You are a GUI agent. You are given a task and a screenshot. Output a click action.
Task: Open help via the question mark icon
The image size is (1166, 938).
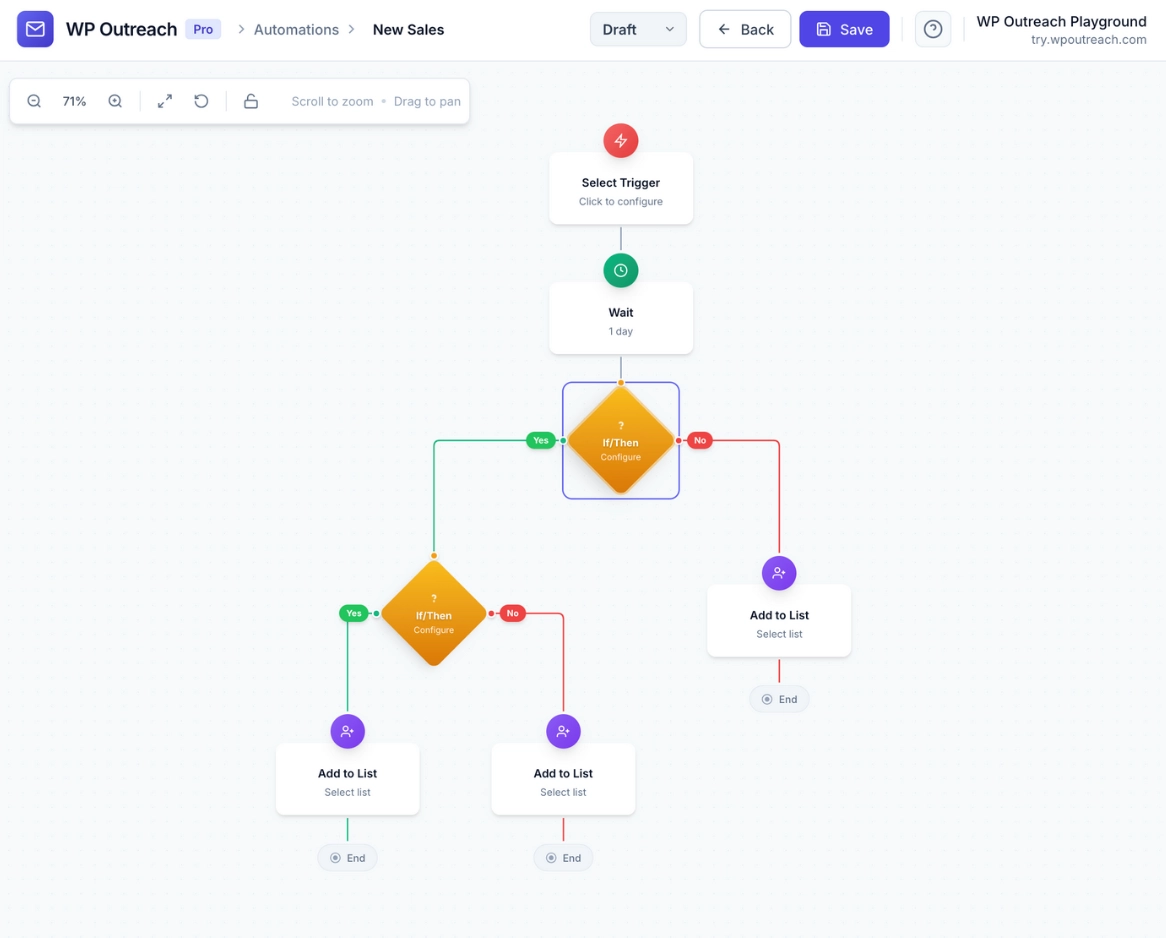pos(932,29)
